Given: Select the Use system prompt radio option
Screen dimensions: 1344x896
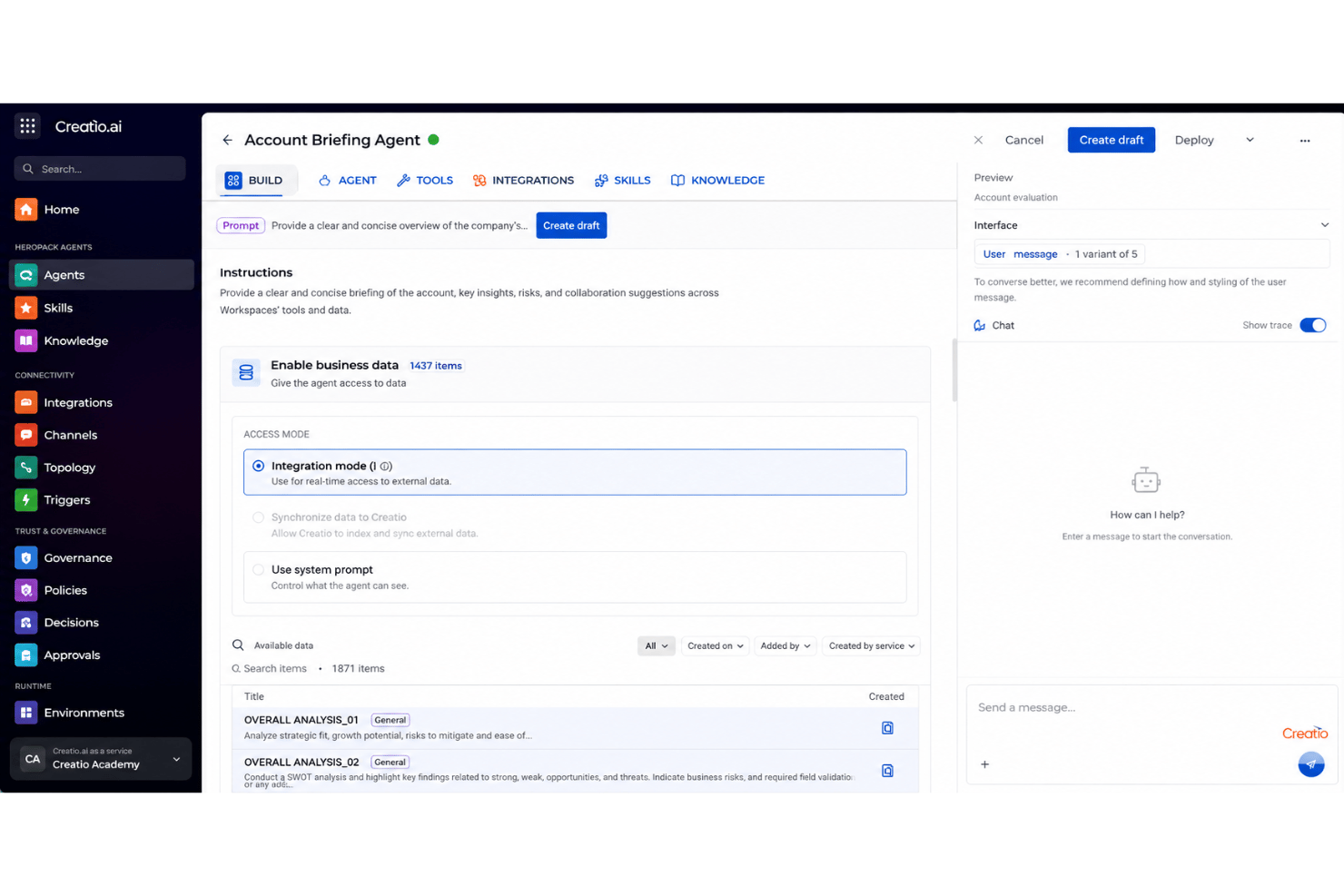Looking at the screenshot, I should coord(259,570).
